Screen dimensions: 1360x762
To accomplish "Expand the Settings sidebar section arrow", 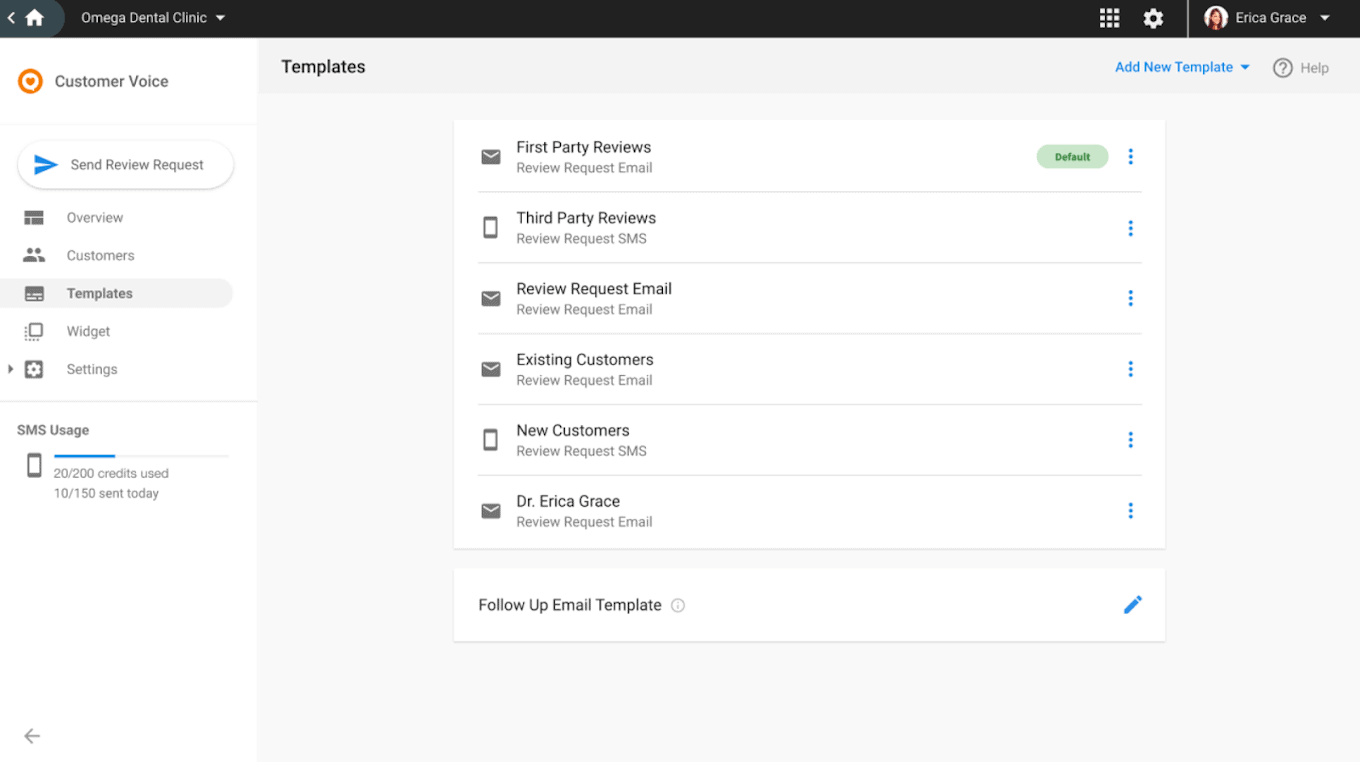I will (x=11, y=369).
